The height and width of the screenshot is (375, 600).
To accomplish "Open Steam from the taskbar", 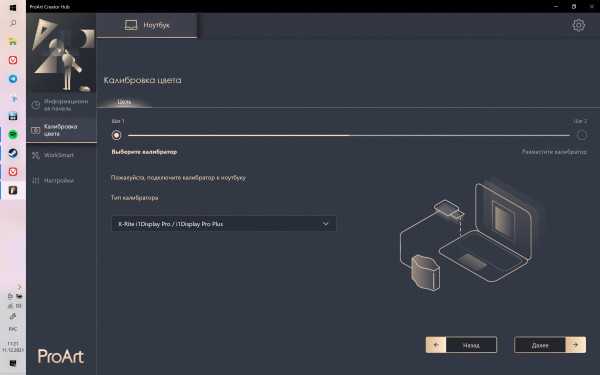I will tap(13, 153).
